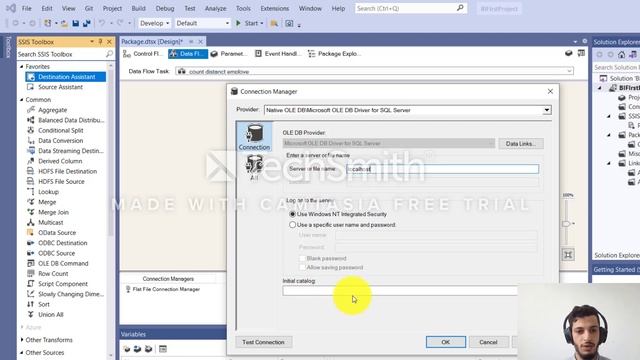The height and width of the screenshot is (360, 640).
Task: Pick the Aggregate transform icon
Action: coord(31,110)
